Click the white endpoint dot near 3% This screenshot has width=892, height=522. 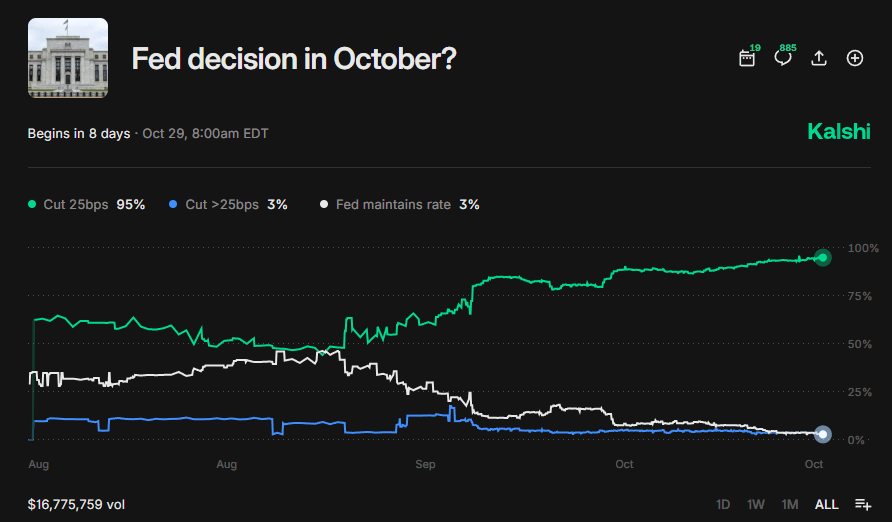point(823,434)
